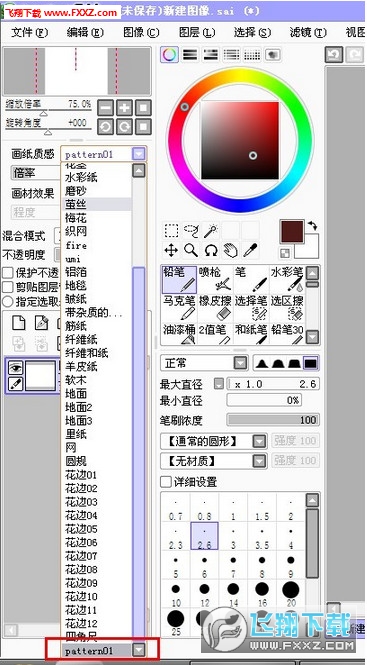Screen dimensions: 367x665
Task: Click the dark red foreground color swatch
Action: 292,232
